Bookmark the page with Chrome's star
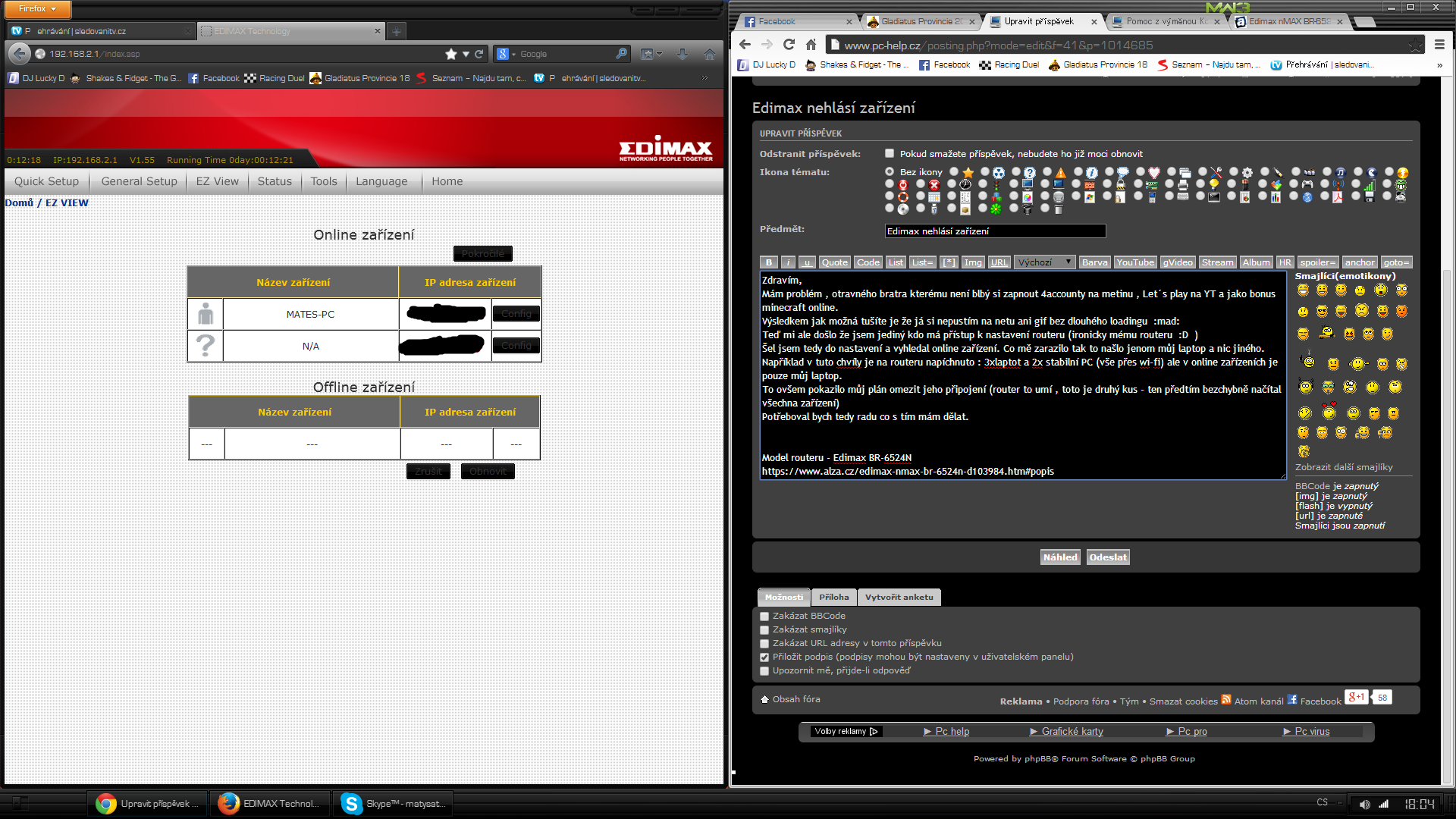 (x=1415, y=45)
